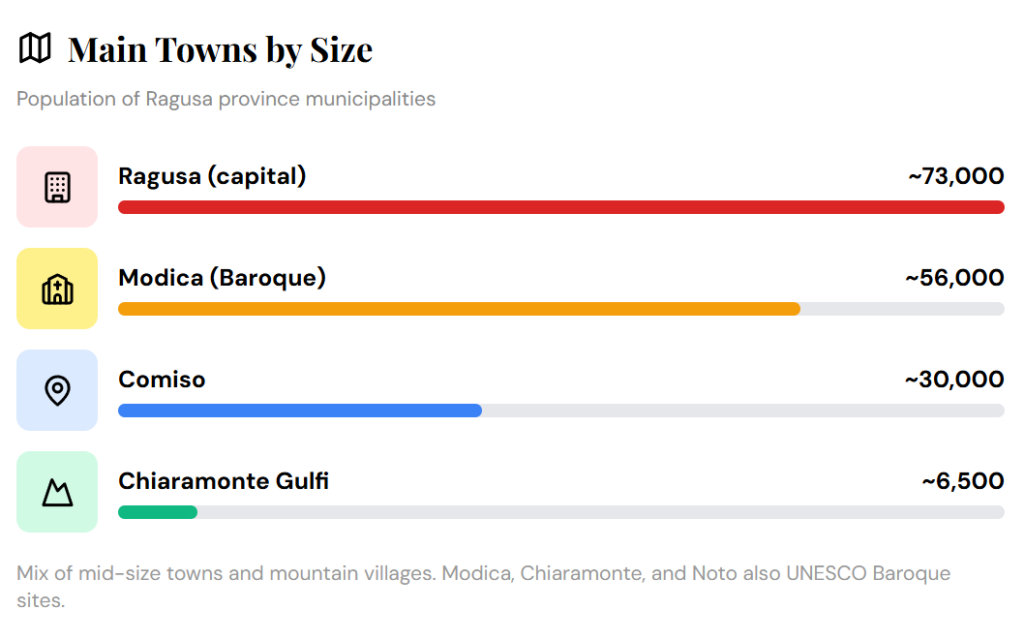This screenshot has width=1024, height=640.
Task: Click the building icon for Ragusa
Action: (57, 187)
